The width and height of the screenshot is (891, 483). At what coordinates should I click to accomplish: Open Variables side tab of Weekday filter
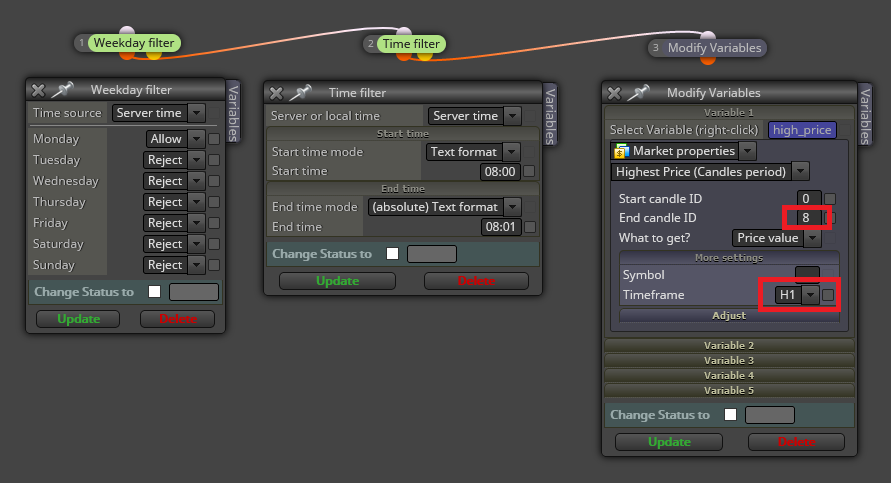(x=233, y=111)
